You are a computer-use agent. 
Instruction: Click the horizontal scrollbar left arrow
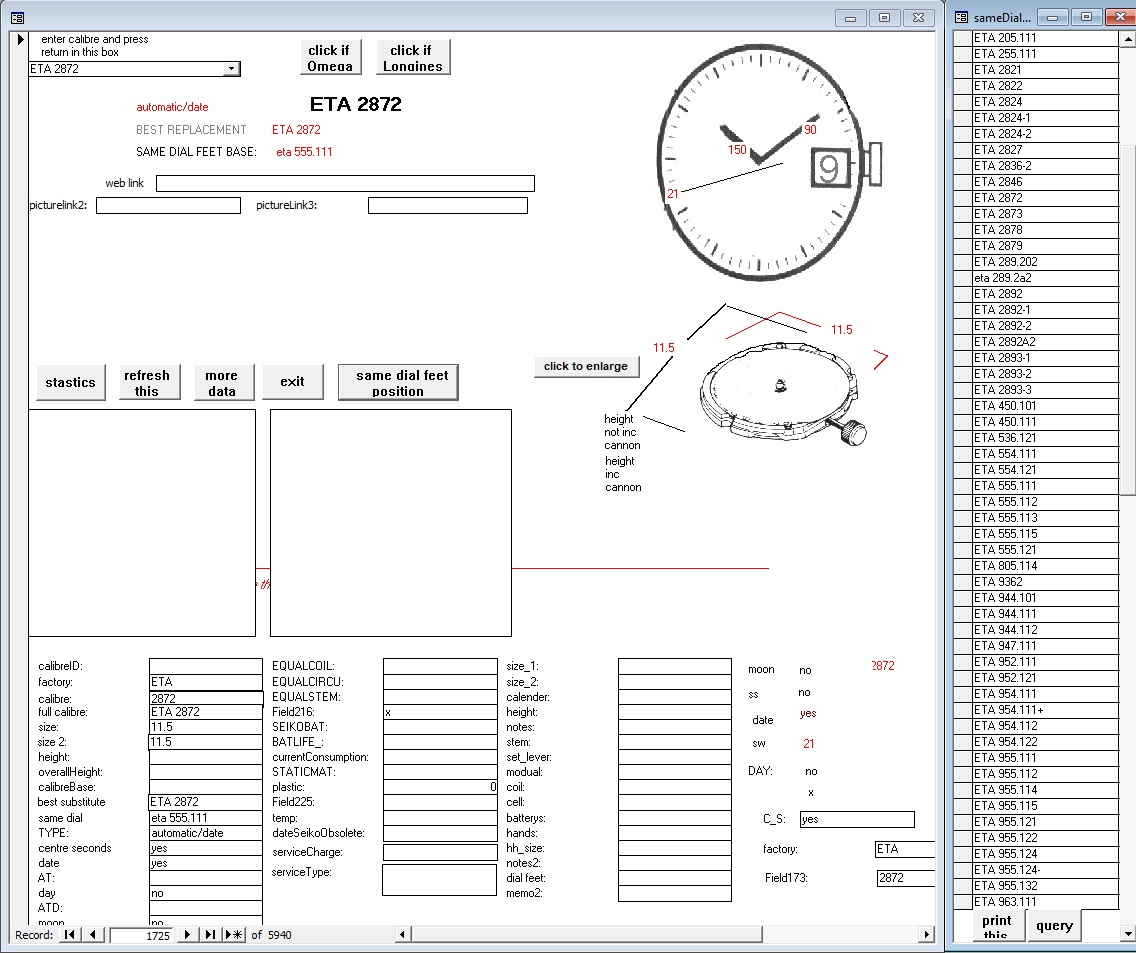coord(404,935)
